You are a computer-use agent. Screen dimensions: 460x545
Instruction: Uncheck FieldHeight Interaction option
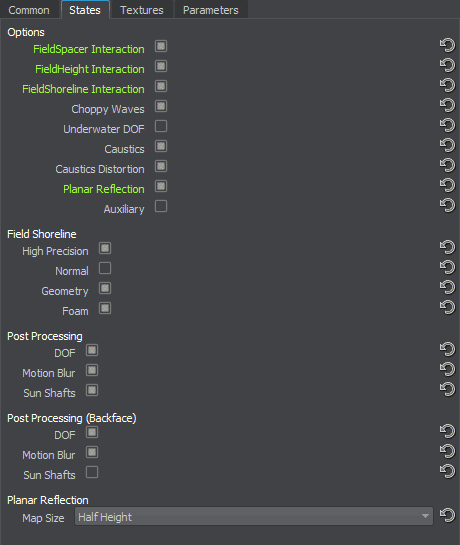161,66
